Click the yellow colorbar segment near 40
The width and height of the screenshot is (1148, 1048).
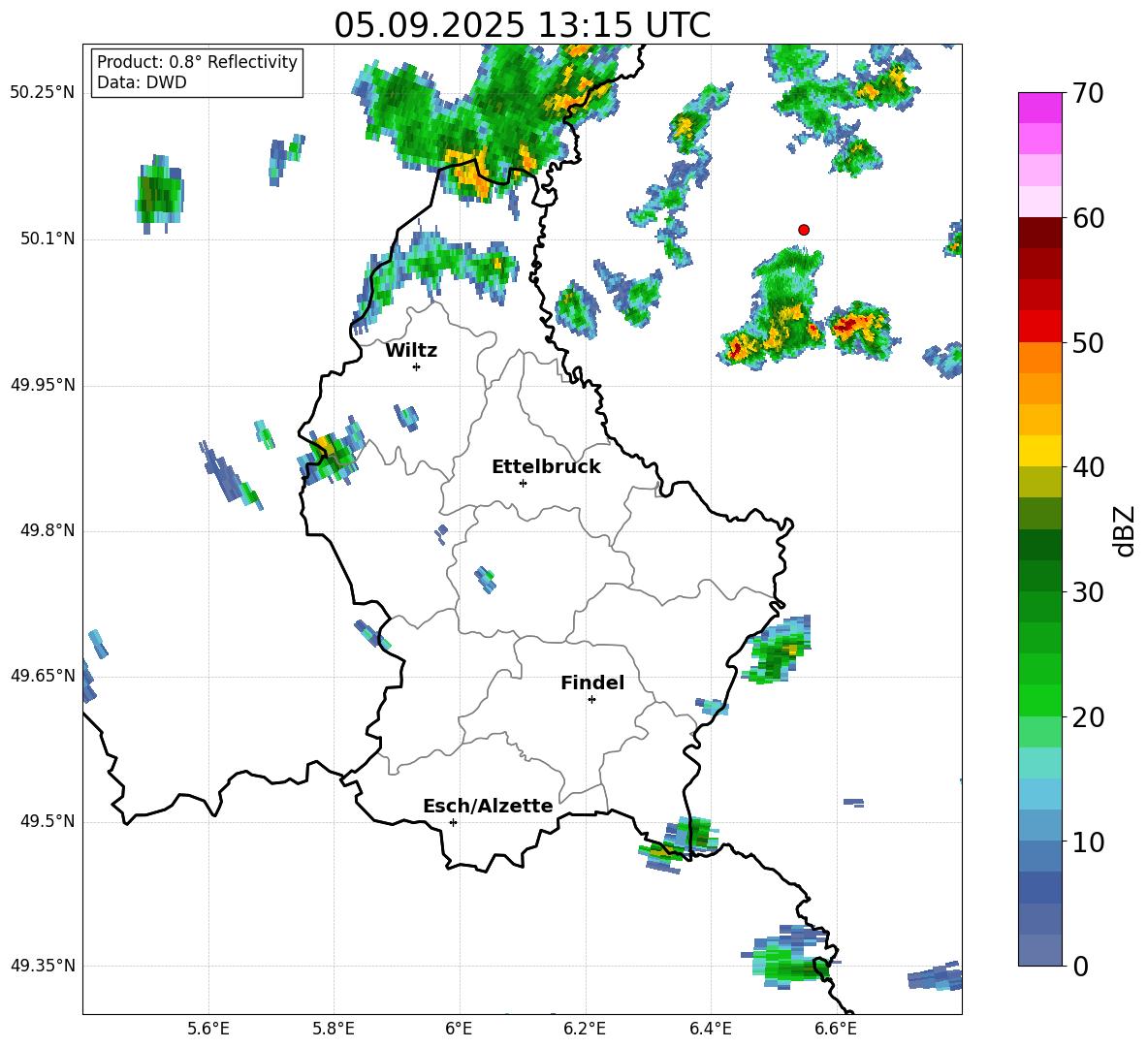coord(1039,451)
